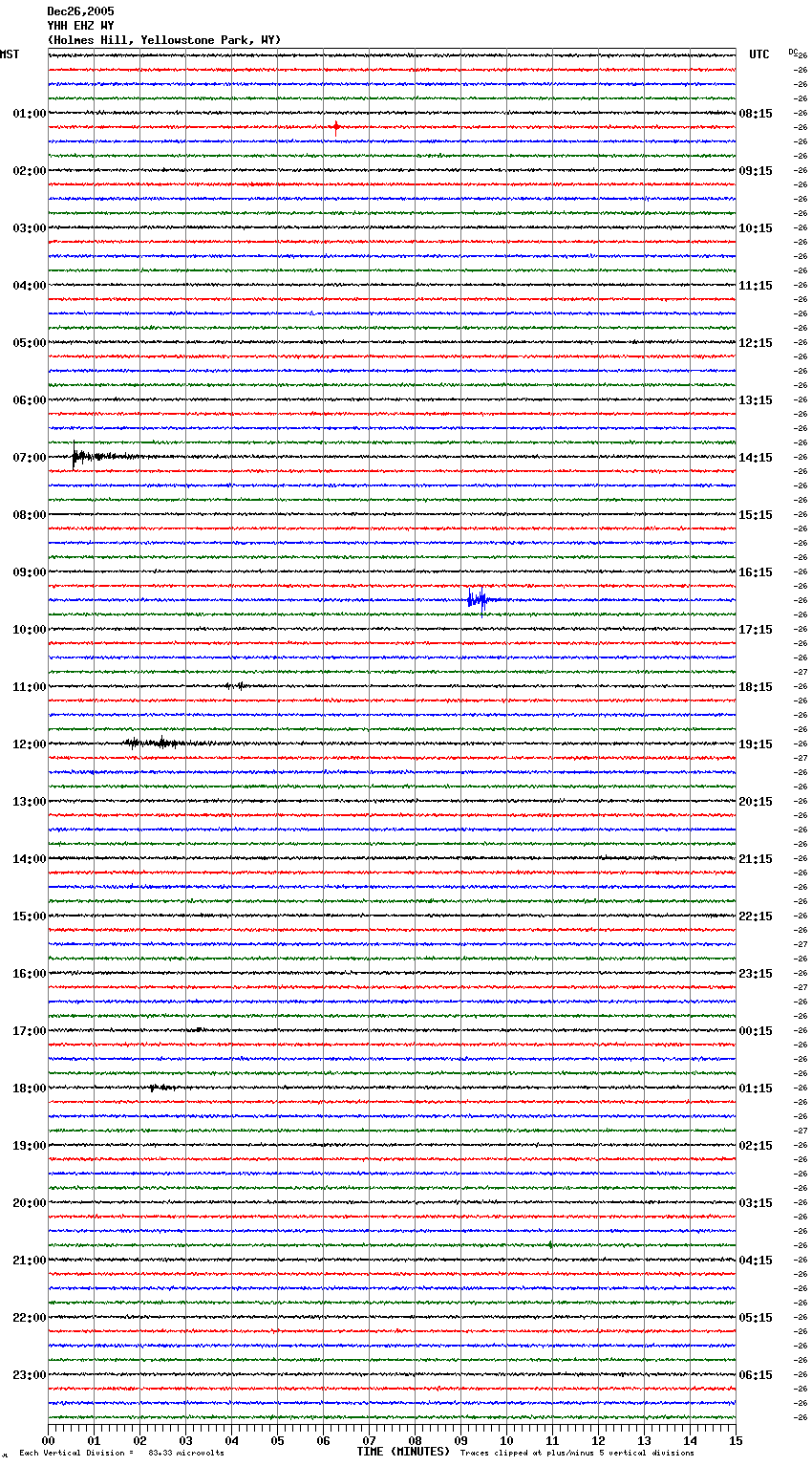Click the x-axis minute label '01'
812x1466 pixels.
point(94,1441)
